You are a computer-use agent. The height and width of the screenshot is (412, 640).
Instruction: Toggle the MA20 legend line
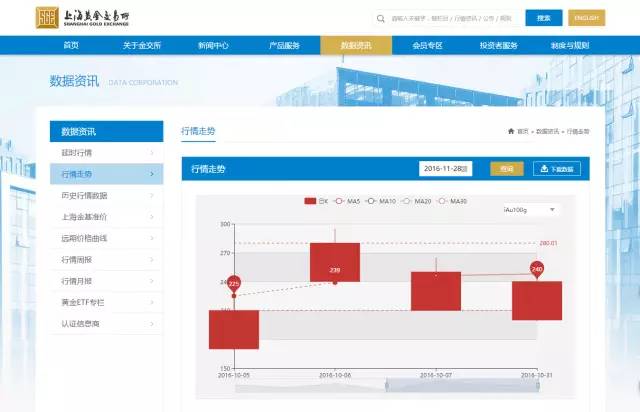pyautogui.click(x=416, y=201)
